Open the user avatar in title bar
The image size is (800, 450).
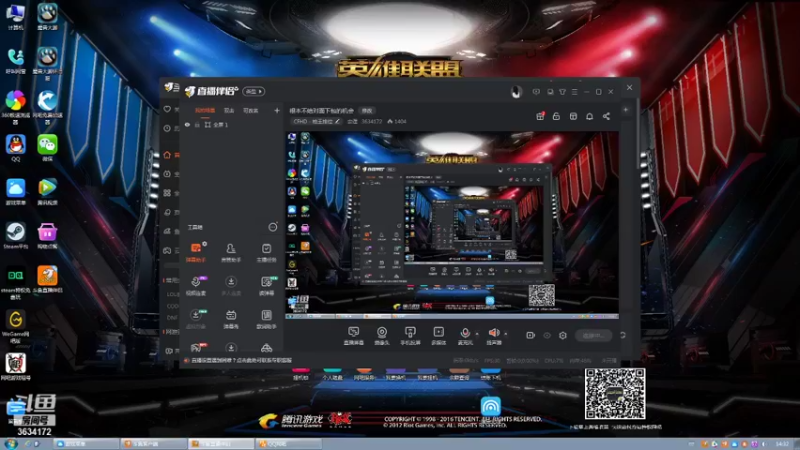516,92
